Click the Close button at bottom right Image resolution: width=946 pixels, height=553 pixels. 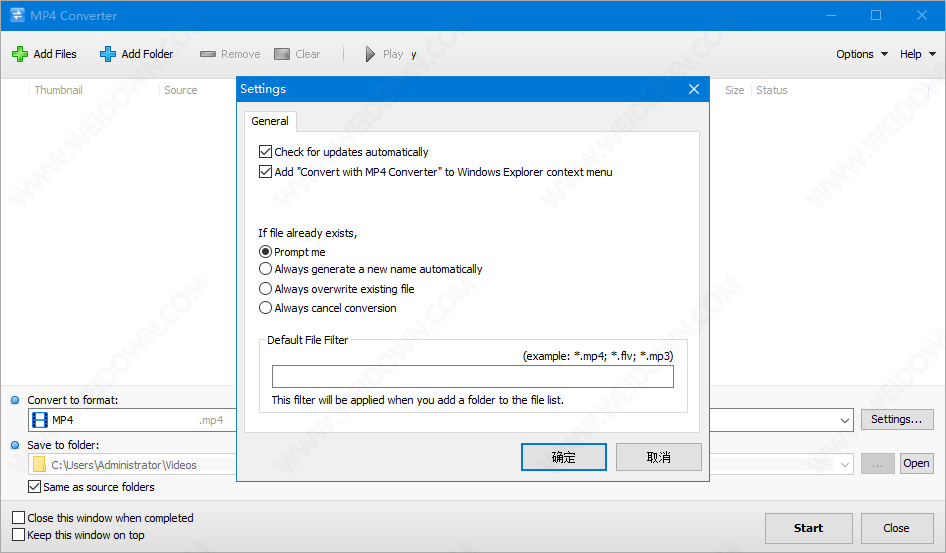pyautogui.click(x=897, y=528)
